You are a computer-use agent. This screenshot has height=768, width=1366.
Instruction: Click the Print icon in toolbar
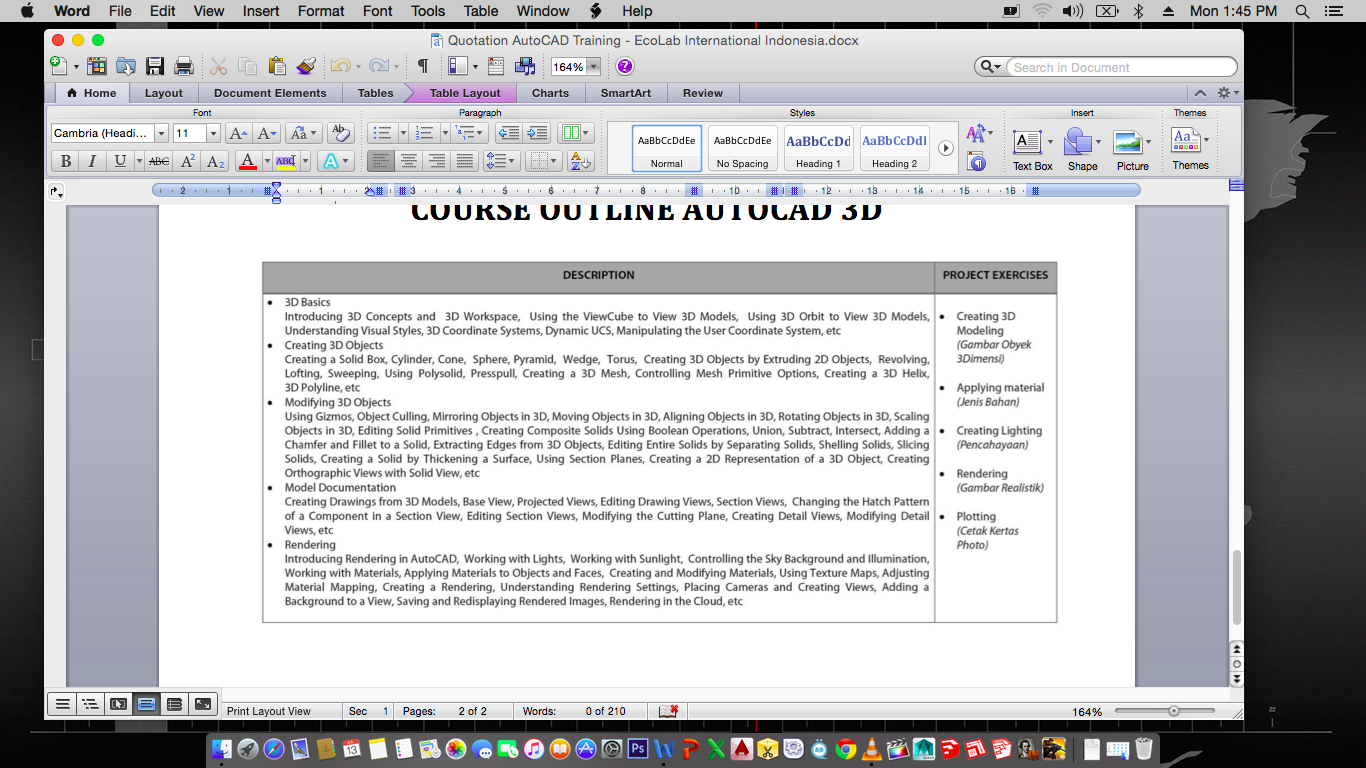(184, 67)
